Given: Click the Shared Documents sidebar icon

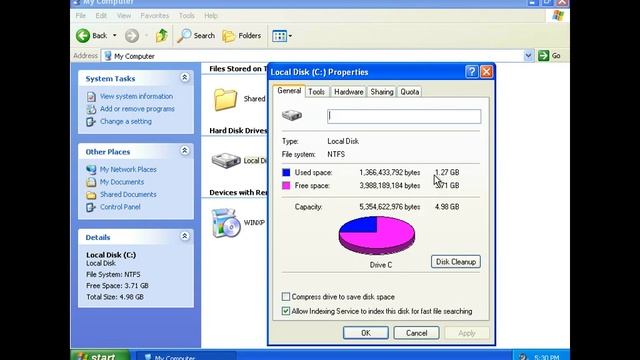Looking at the screenshot, I should [x=91, y=195].
